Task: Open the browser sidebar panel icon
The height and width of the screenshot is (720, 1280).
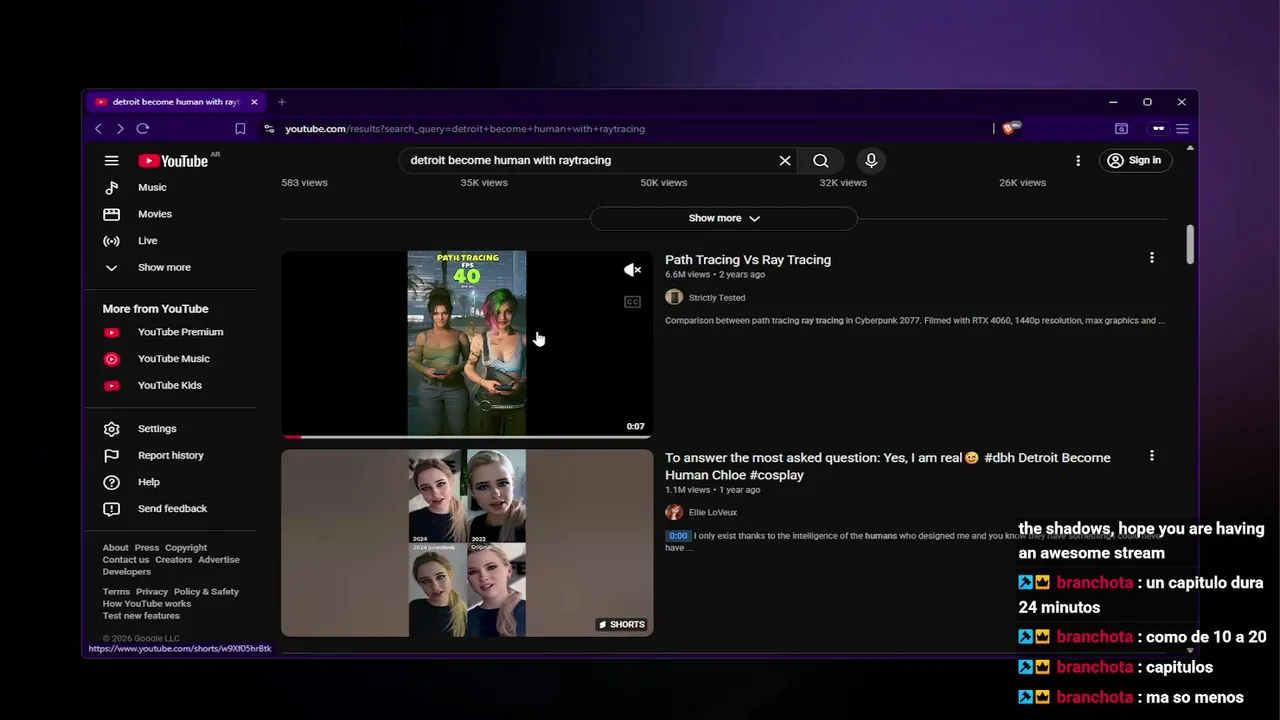Action: point(1122,129)
